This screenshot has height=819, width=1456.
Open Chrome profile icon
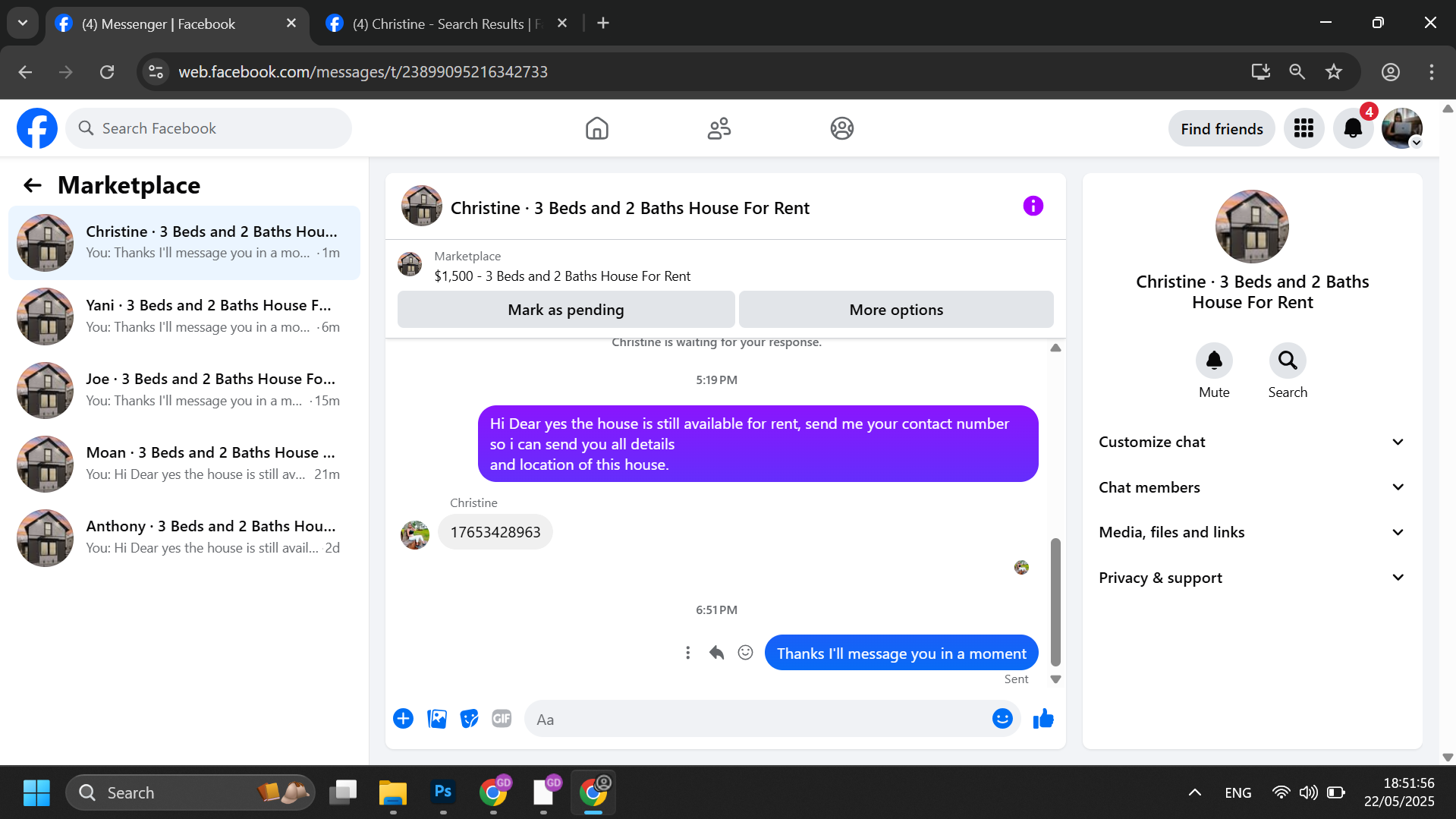[1391, 71]
